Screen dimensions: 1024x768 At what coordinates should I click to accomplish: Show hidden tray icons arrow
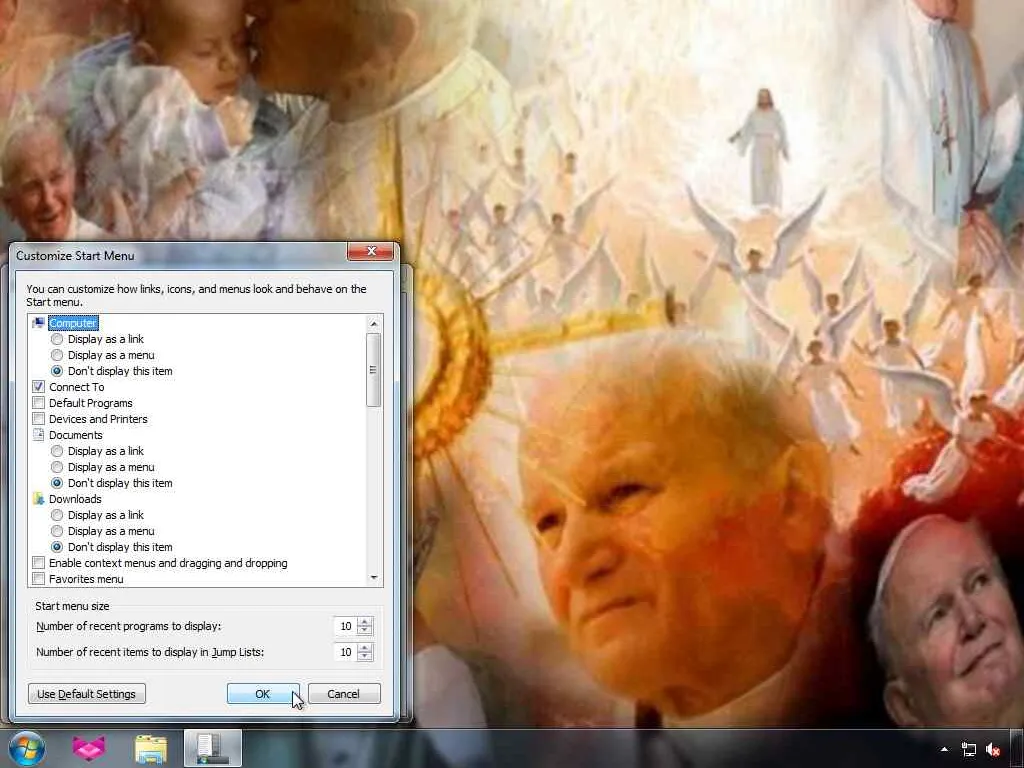(x=944, y=750)
